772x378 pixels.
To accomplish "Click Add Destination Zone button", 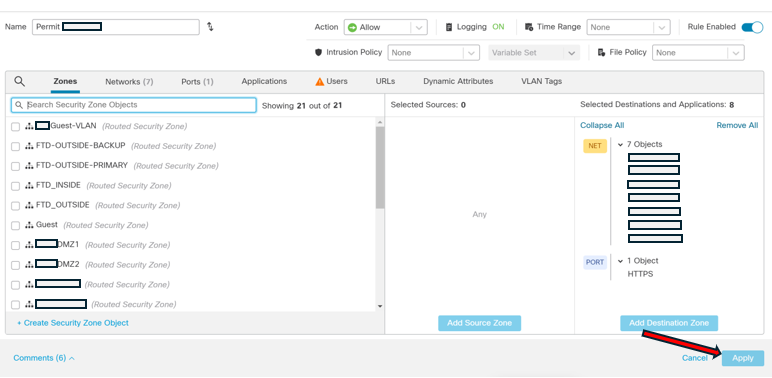I will tap(669, 323).
